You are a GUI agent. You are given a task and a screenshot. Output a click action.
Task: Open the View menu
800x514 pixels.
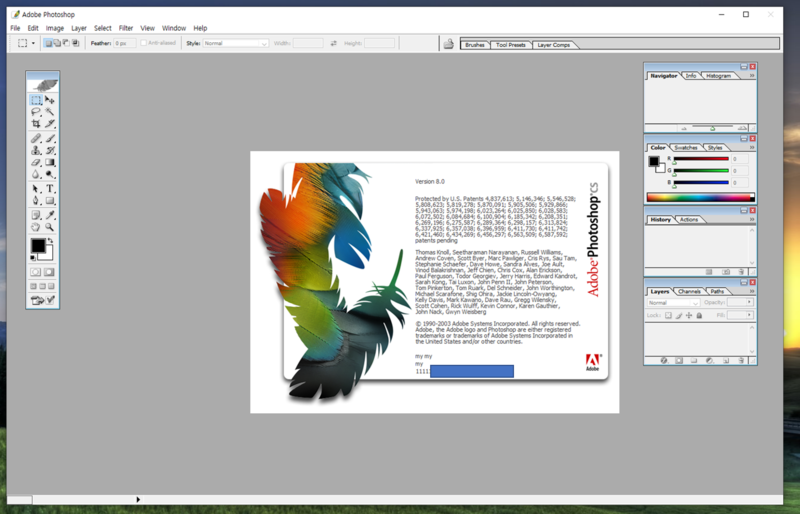(147, 28)
